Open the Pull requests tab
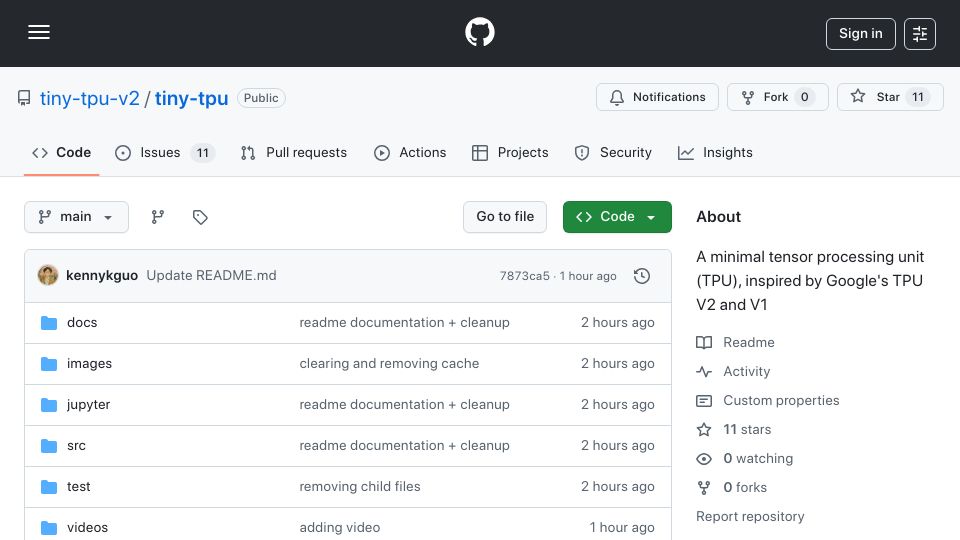 click(294, 152)
